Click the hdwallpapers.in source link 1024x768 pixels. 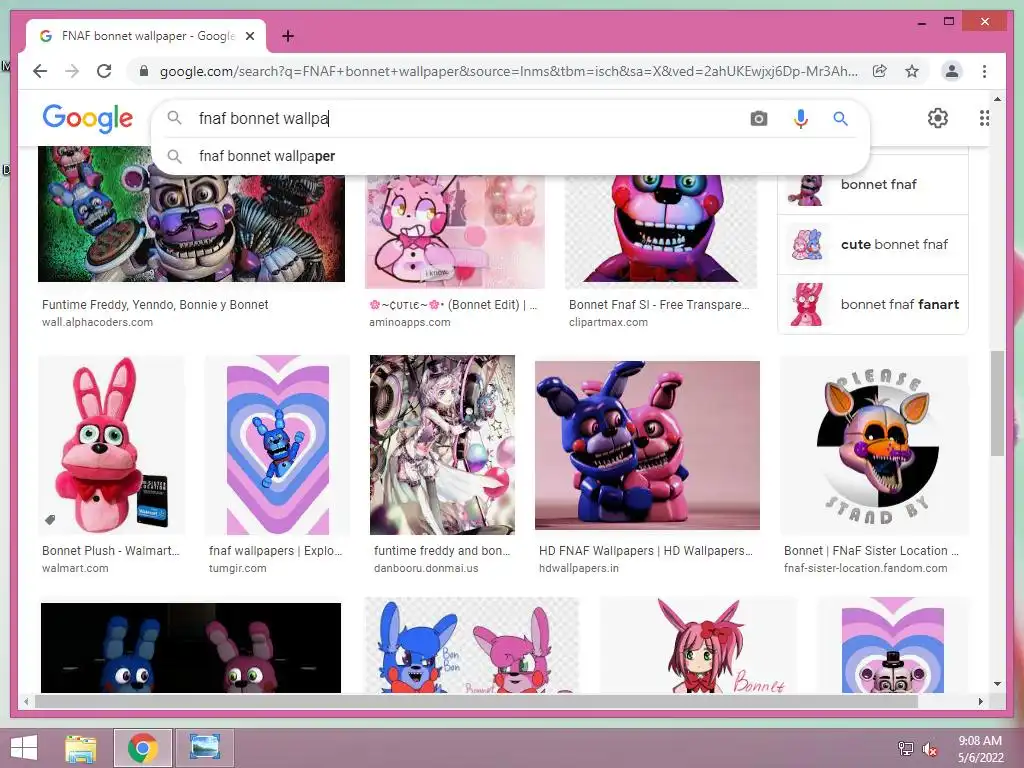click(579, 568)
